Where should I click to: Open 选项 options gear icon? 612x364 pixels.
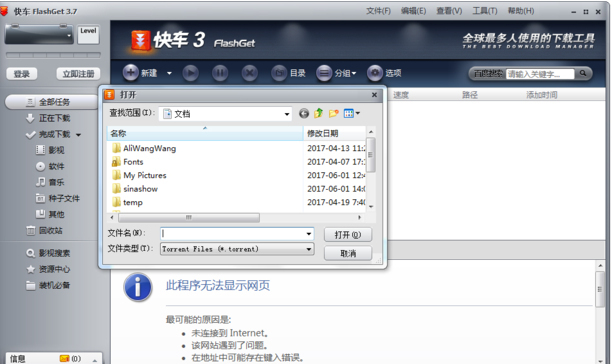375,73
